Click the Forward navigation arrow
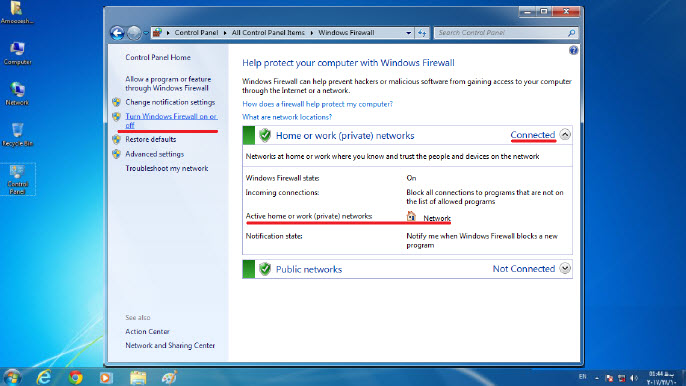The height and width of the screenshot is (386, 686). pyautogui.click(x=134, y=33)
